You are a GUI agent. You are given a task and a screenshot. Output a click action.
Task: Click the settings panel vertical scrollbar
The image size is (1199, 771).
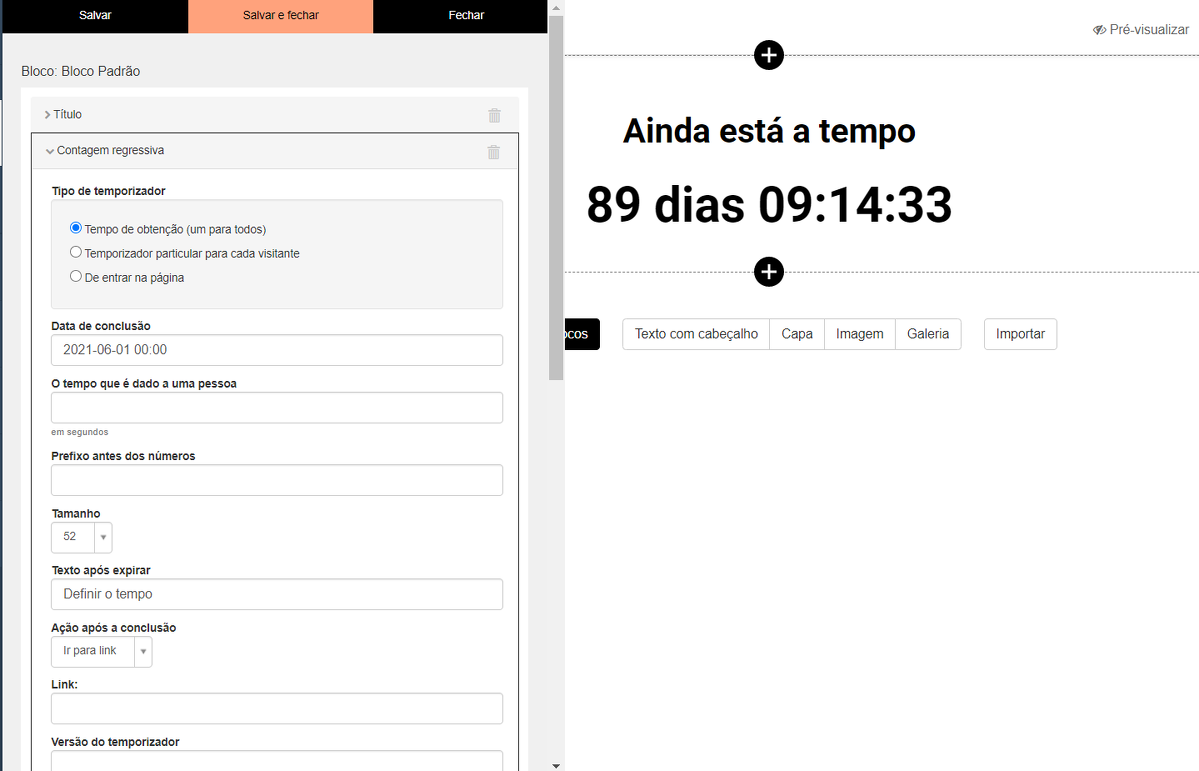click(x=556, y=200)
